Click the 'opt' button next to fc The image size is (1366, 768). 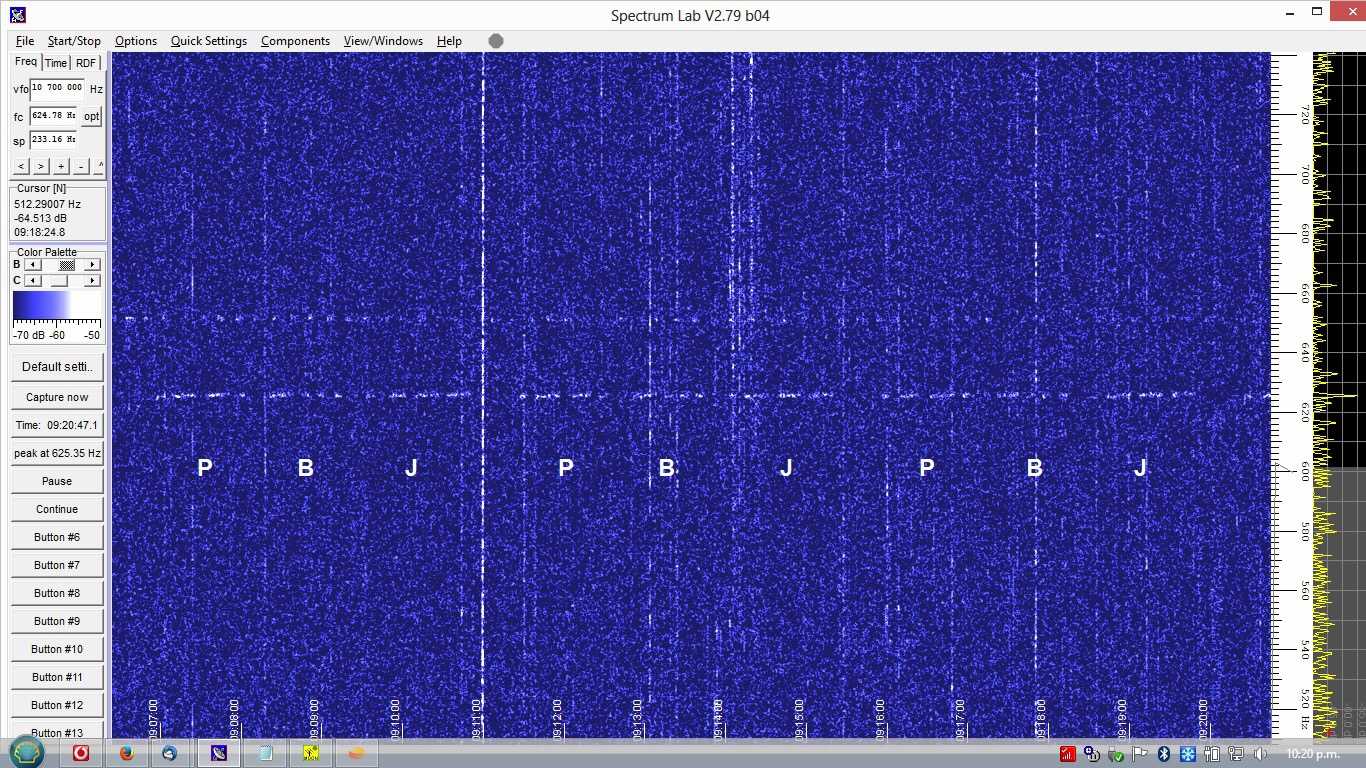pyautogui.click(x=91, y=117)
